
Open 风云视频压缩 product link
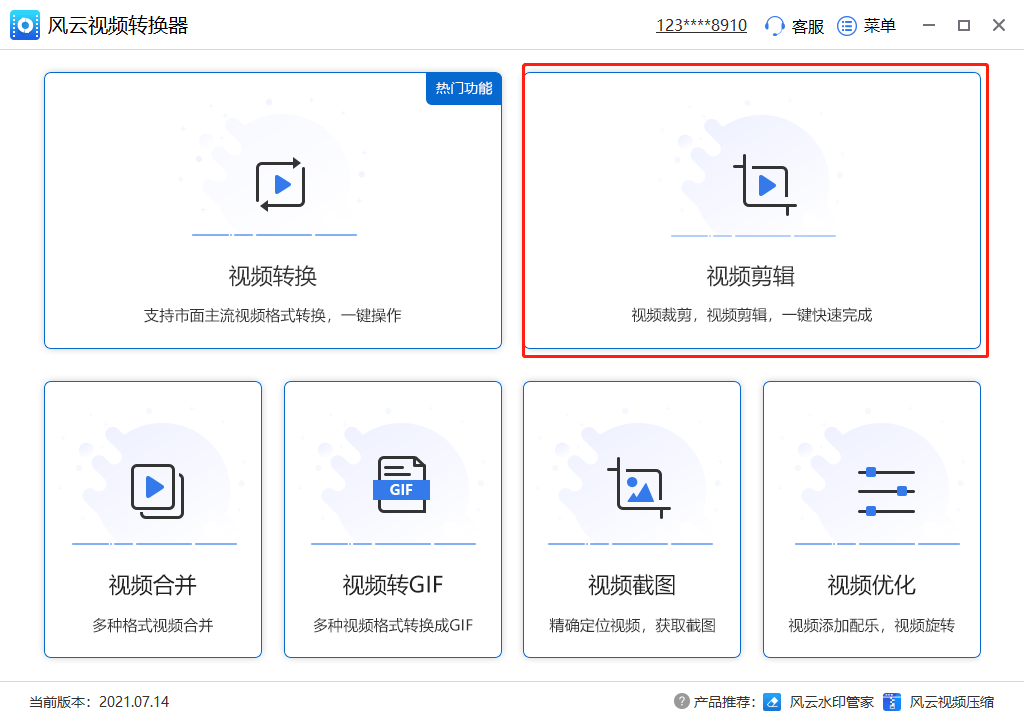[x=952, y=702]
